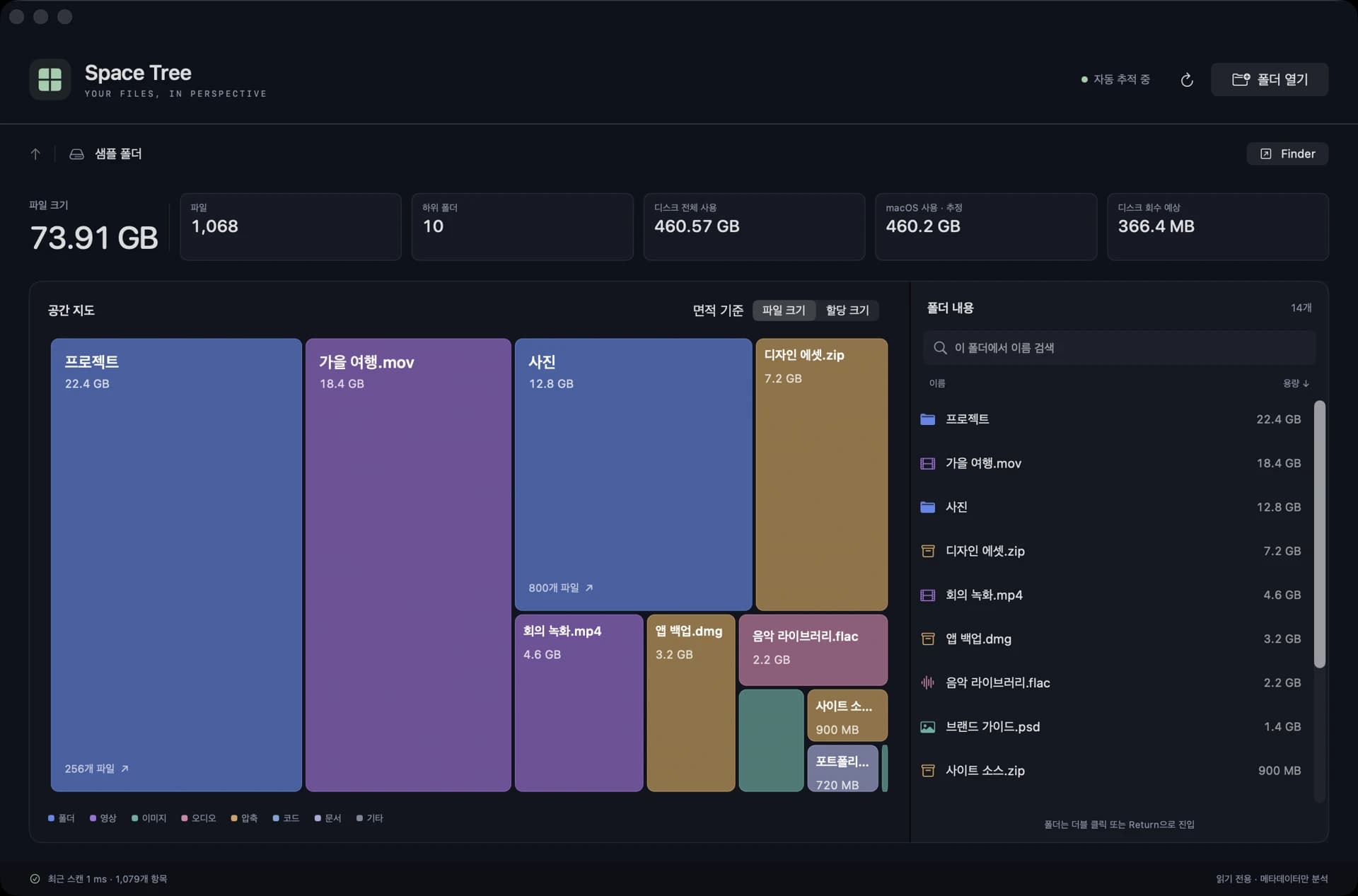
Task: Click the 하위 폴더 card showing 10
Action: point(522,227)
